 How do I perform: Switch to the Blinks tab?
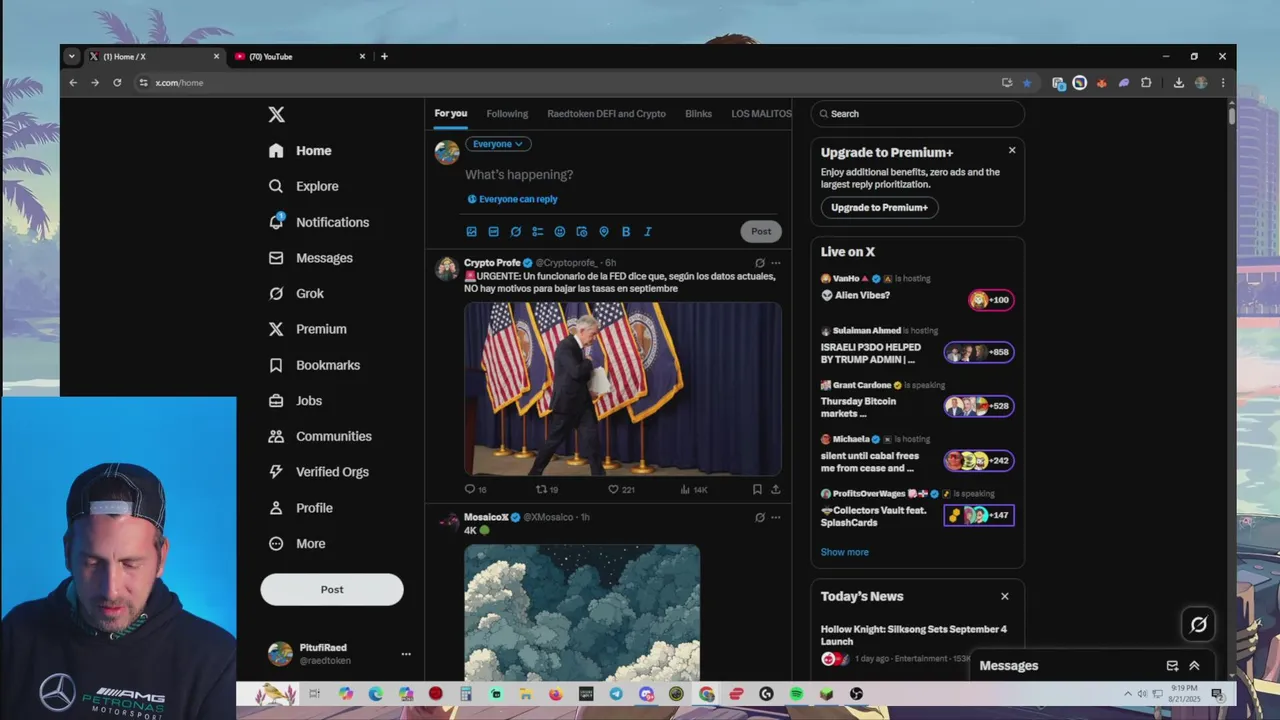(698, 114)
